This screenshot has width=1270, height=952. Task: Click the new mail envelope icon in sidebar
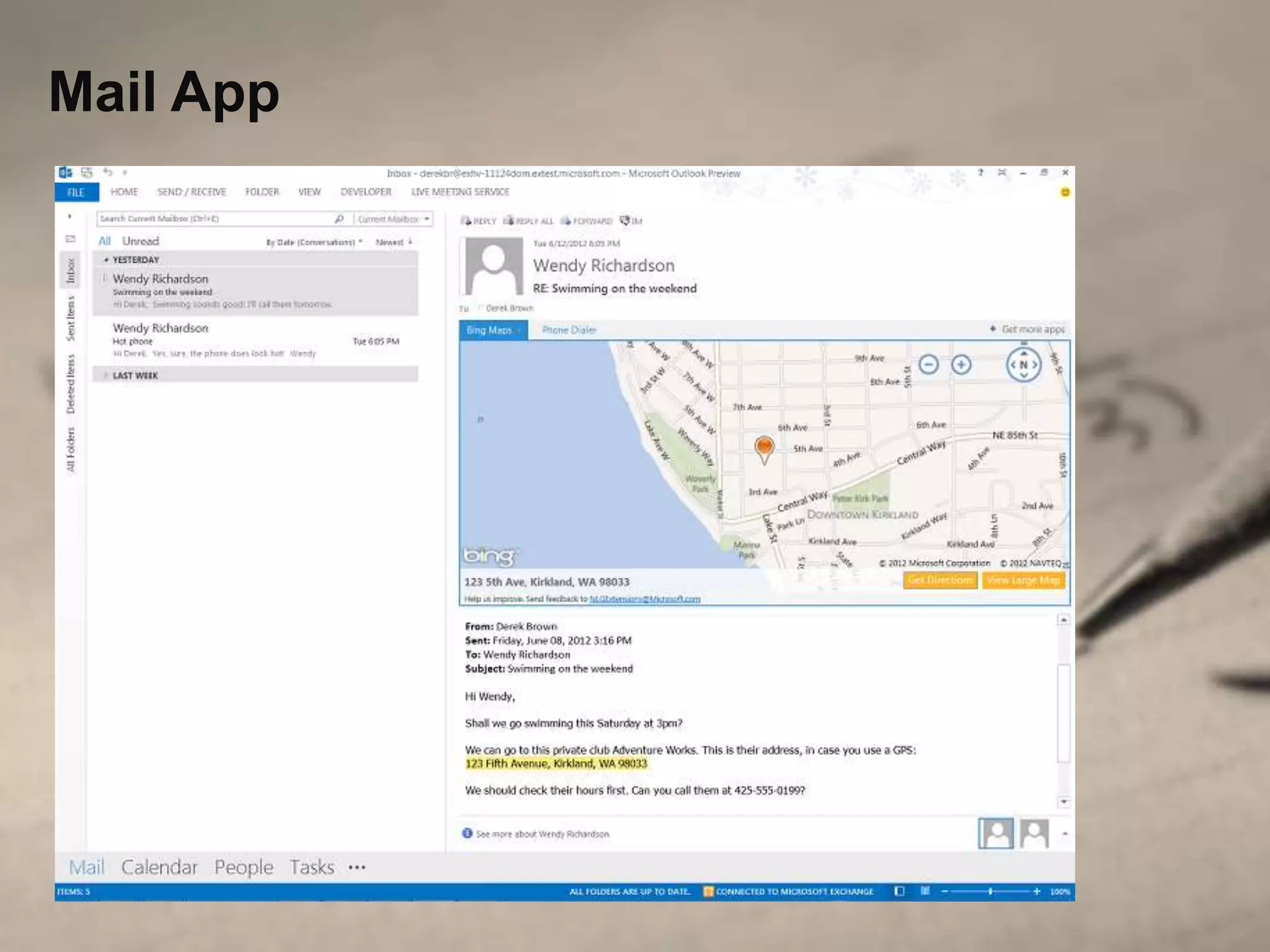click(x=70, y=239)
